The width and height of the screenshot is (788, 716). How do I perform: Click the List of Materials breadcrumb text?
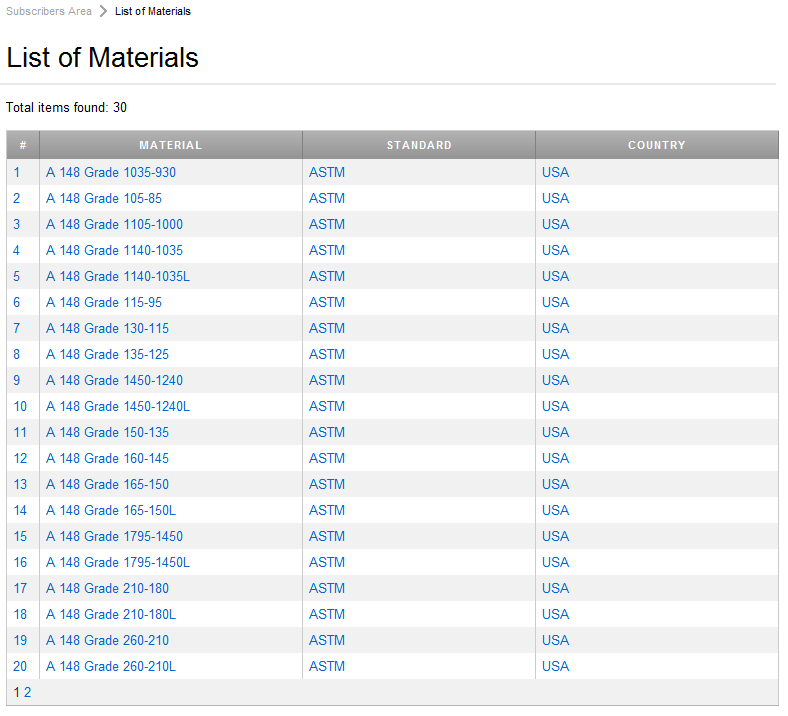click(153, 11)
